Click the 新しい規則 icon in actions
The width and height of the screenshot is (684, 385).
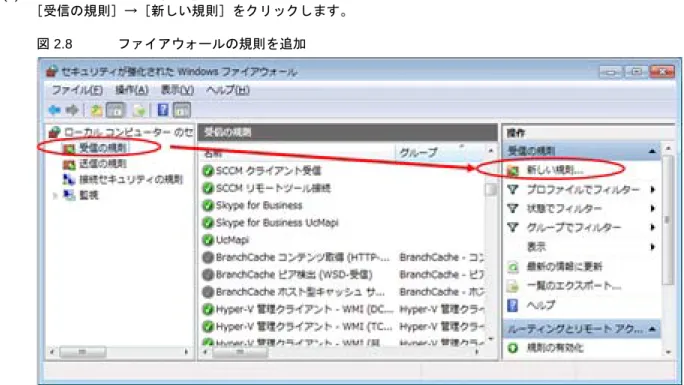513,170
